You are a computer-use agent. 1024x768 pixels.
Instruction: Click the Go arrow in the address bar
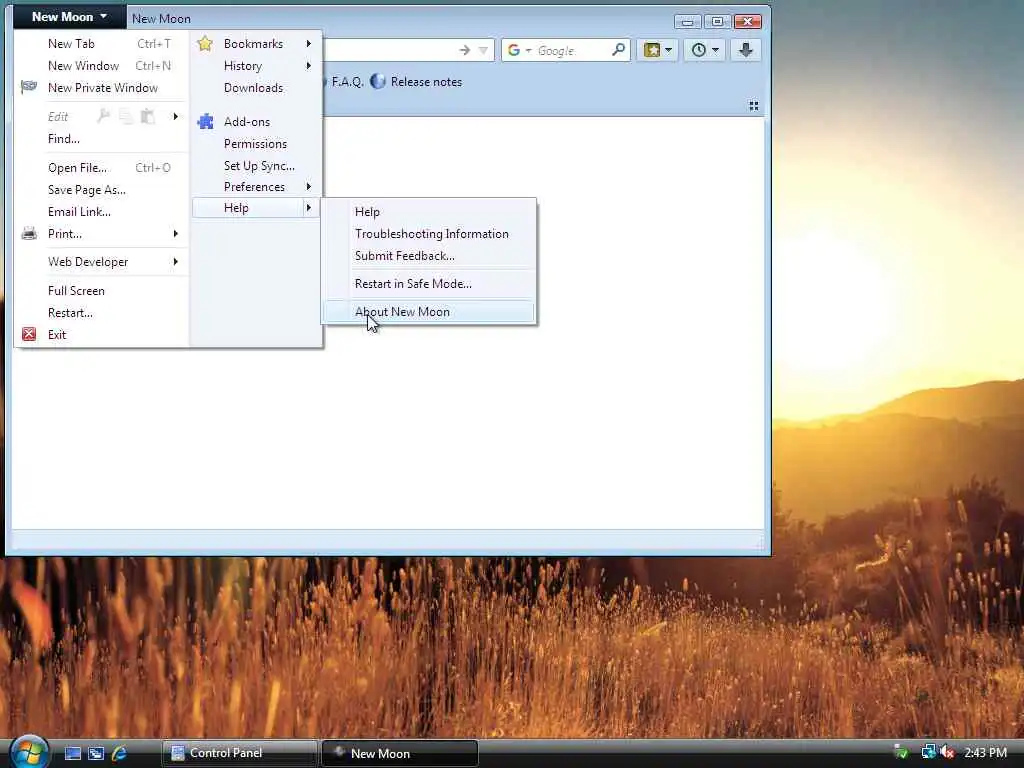pos(464,50)
